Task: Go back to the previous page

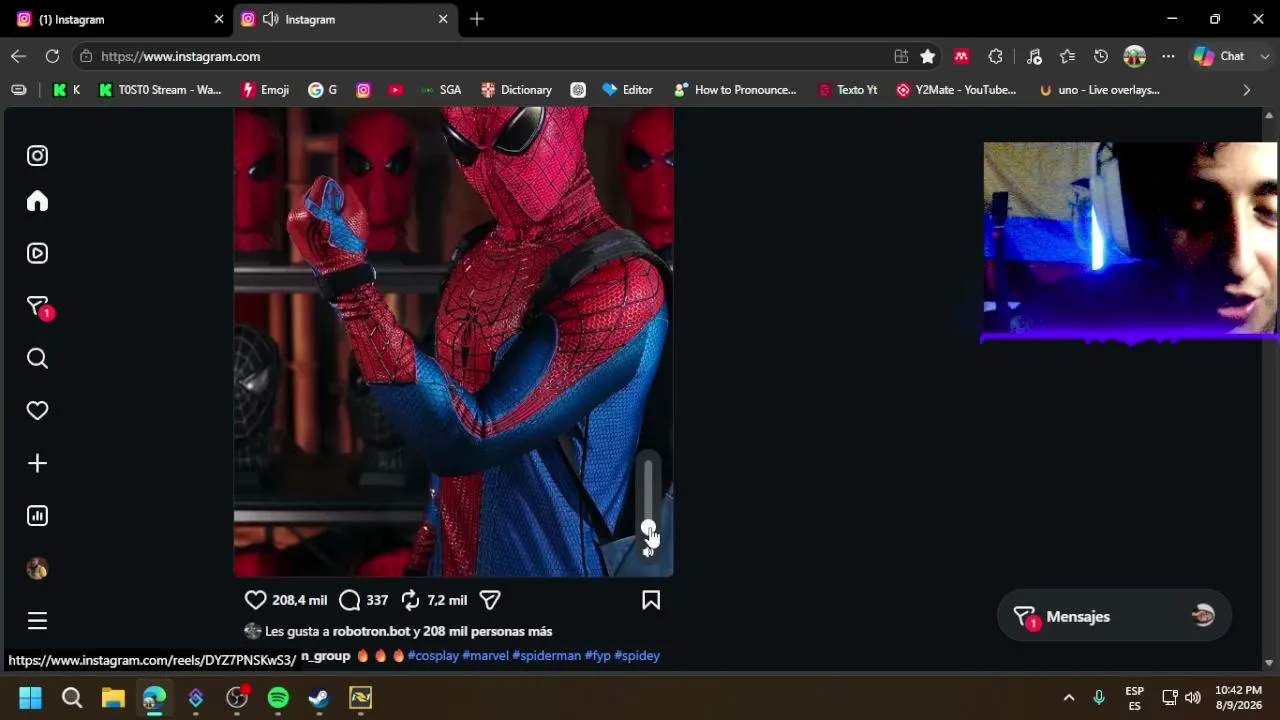Action: pos(18,56)
